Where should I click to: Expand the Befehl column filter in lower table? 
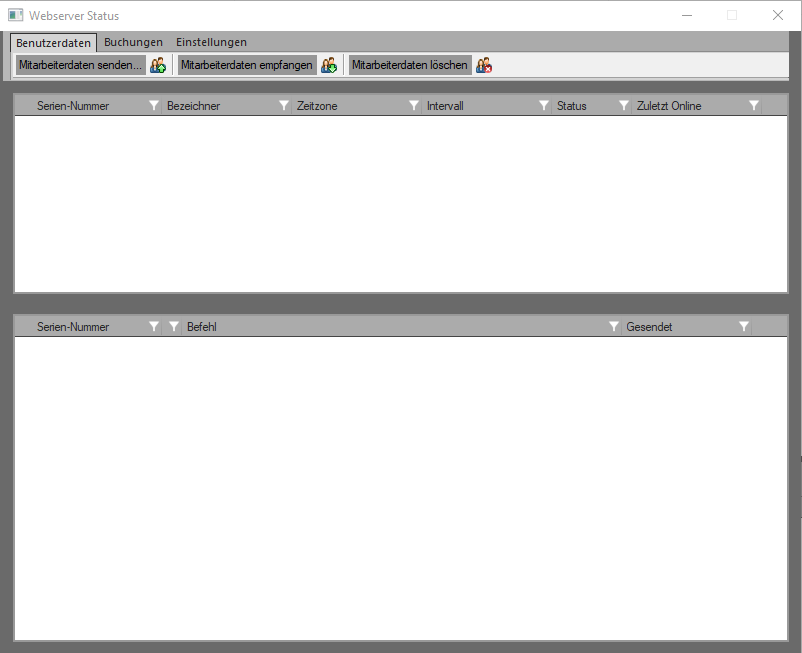tap(614, 327)
